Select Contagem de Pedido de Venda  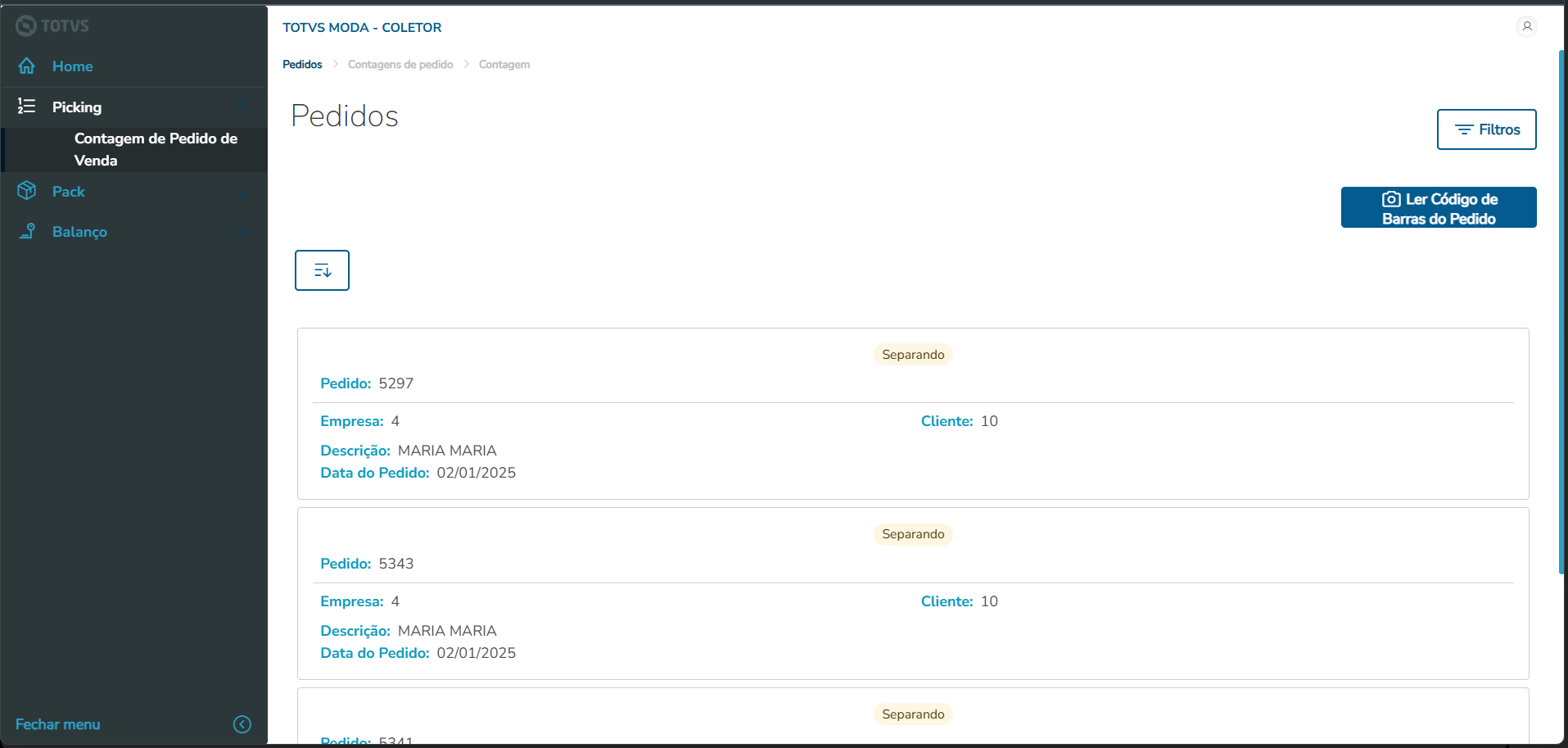point(156,149)
